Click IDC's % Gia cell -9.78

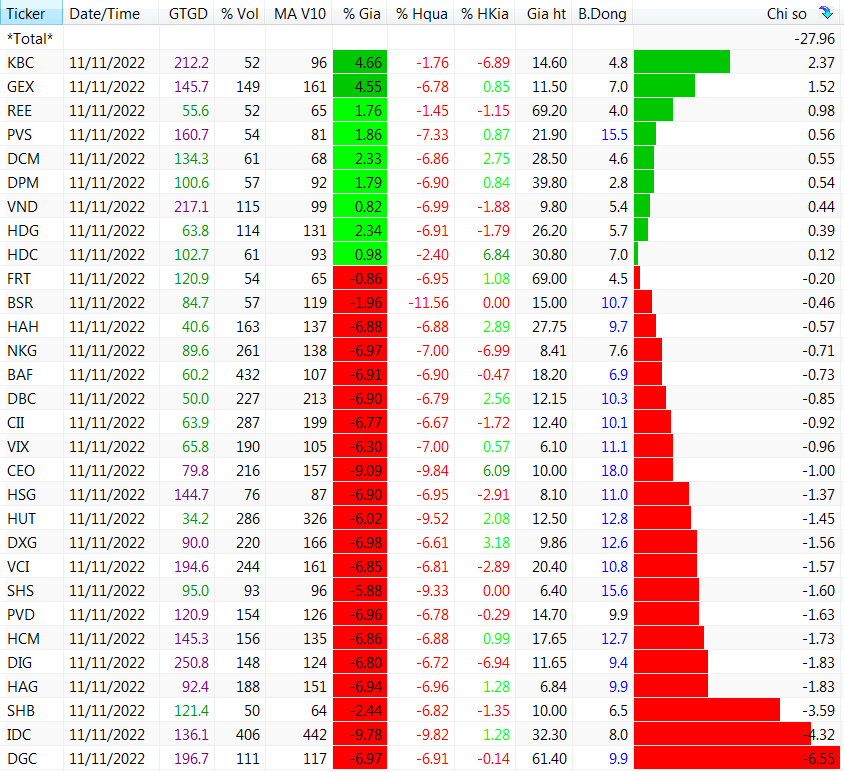click(360, 734)
